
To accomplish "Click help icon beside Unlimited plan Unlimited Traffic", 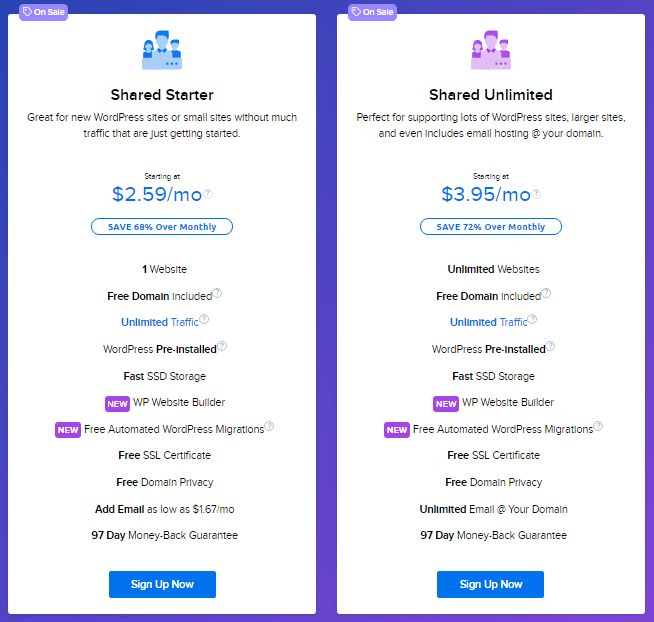I will click(x=532, y=320).
